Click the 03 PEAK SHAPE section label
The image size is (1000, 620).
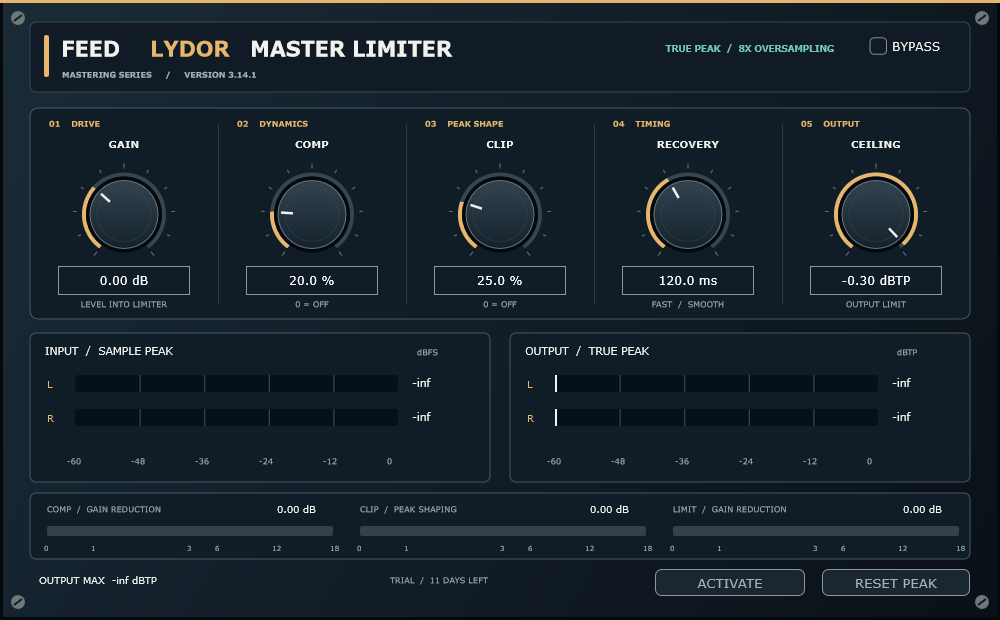click(464, 124)
